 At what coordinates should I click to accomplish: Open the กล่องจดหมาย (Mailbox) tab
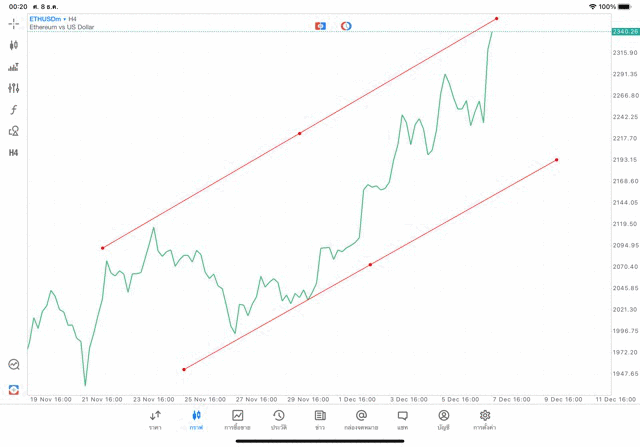click(361, 420)
